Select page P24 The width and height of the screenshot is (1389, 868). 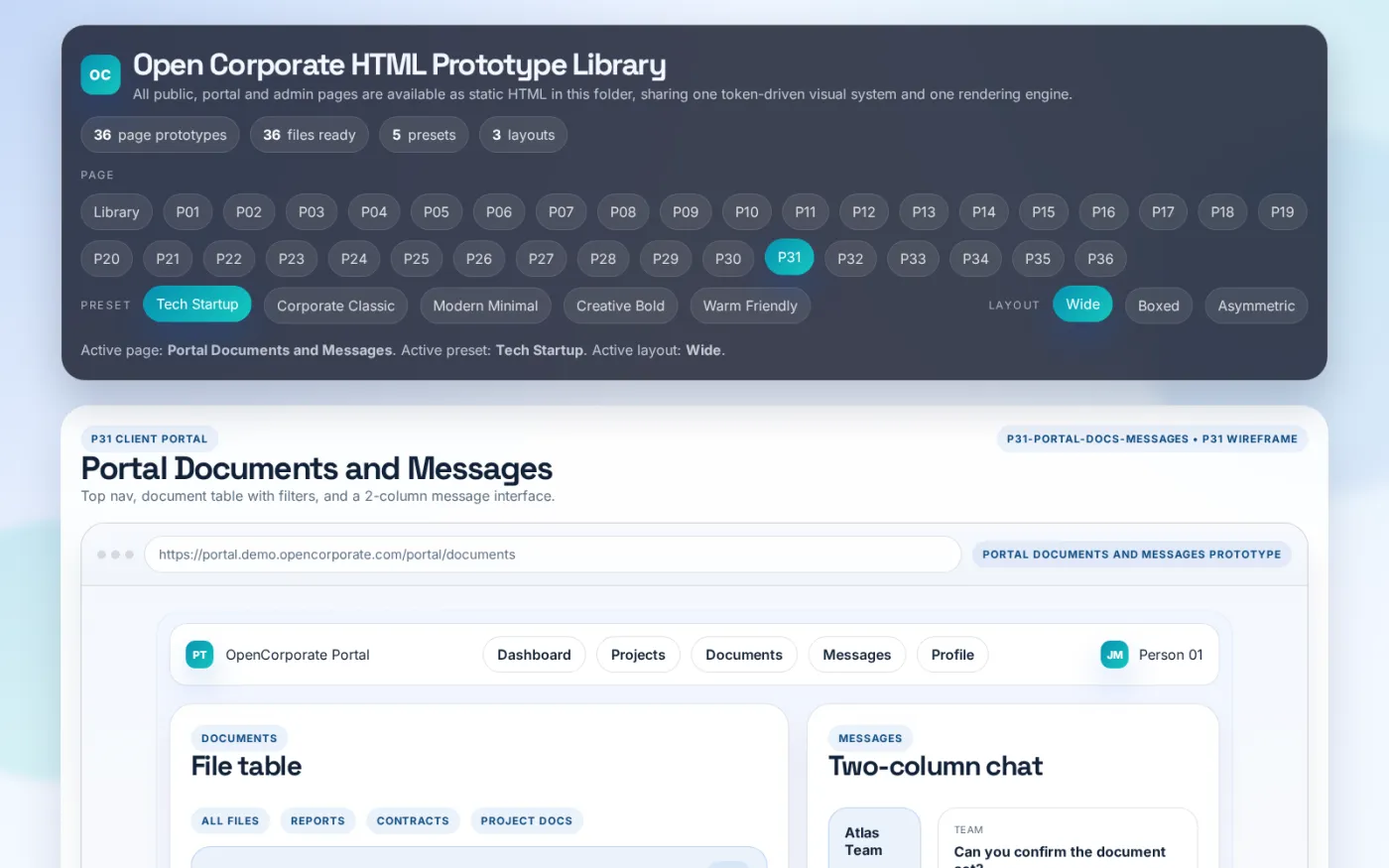(x=354, y=258)
